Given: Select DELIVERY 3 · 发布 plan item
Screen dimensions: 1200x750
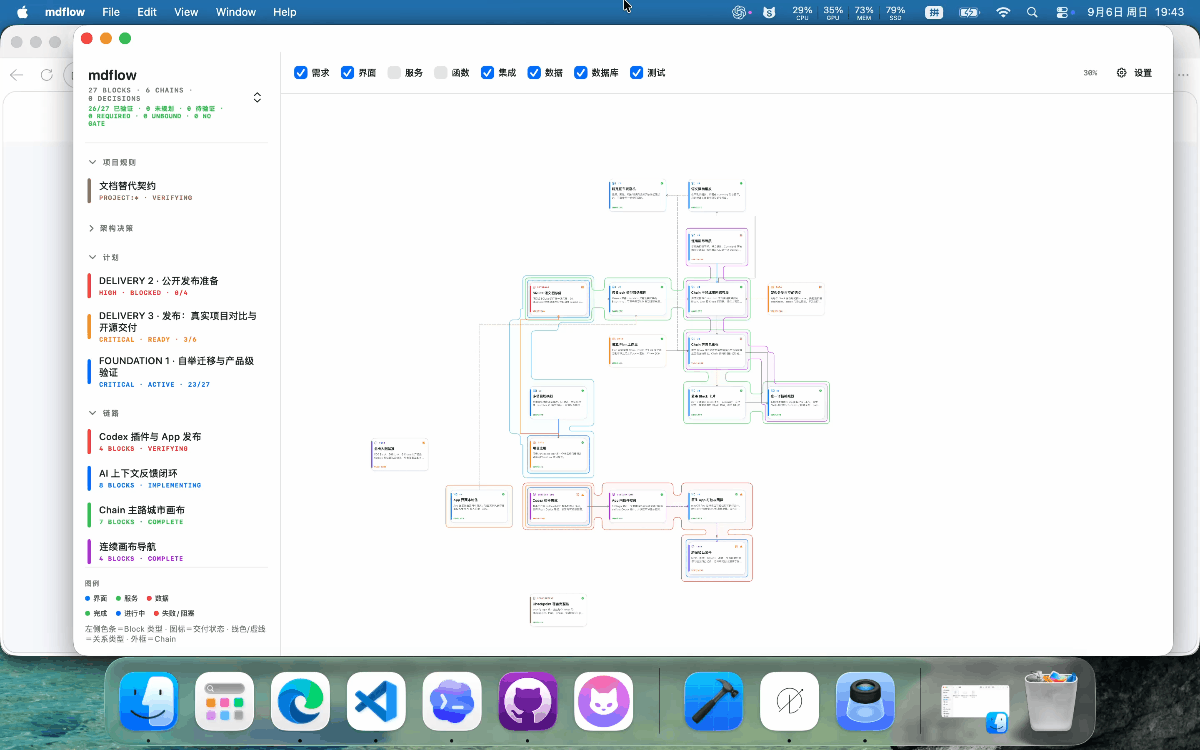Looking at the screenshot, I should (x=176, y=327).
